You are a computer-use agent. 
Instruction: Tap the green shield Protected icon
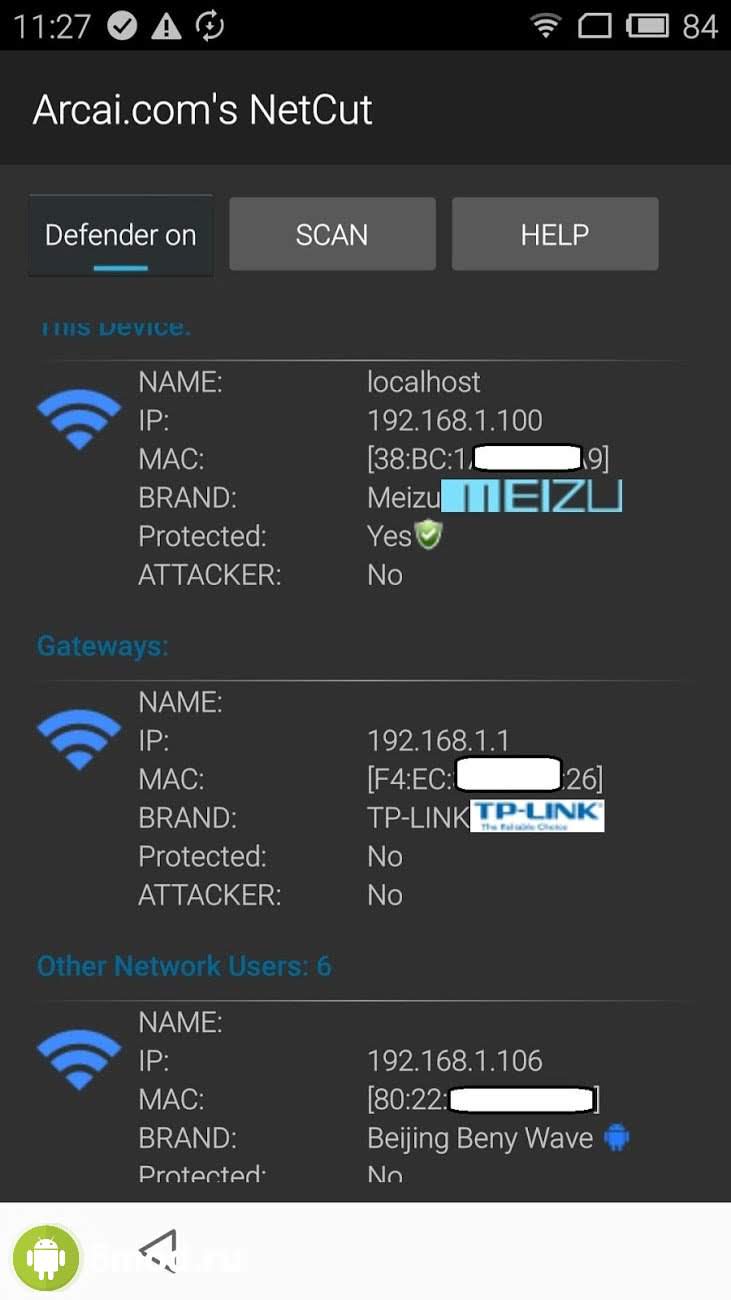point(429,536)
